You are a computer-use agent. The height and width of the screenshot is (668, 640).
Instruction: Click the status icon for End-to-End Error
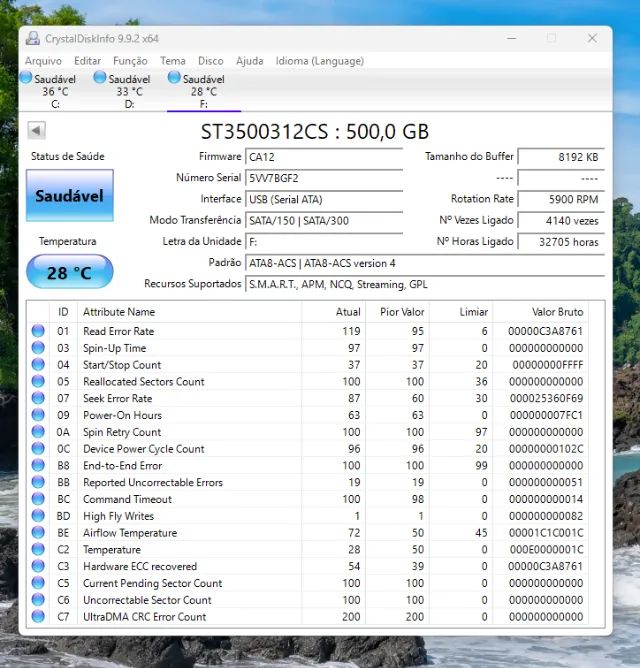[x=38, y=465]
